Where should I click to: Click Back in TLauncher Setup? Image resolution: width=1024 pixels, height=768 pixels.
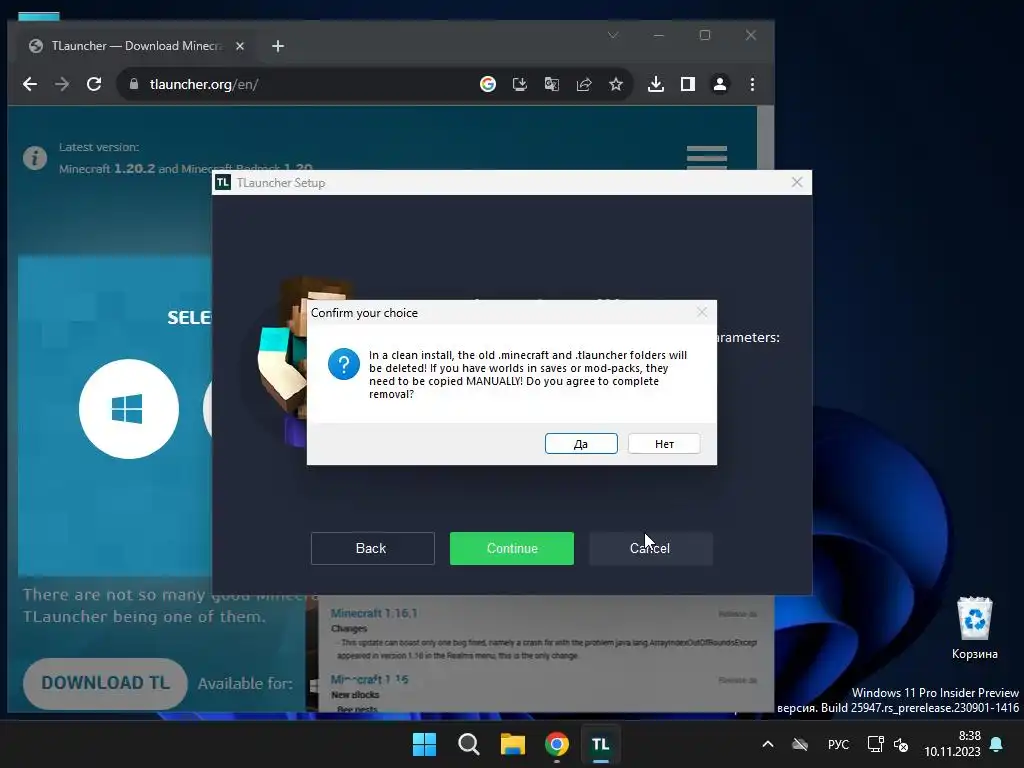pyautogui.click(x=372, y=548)
